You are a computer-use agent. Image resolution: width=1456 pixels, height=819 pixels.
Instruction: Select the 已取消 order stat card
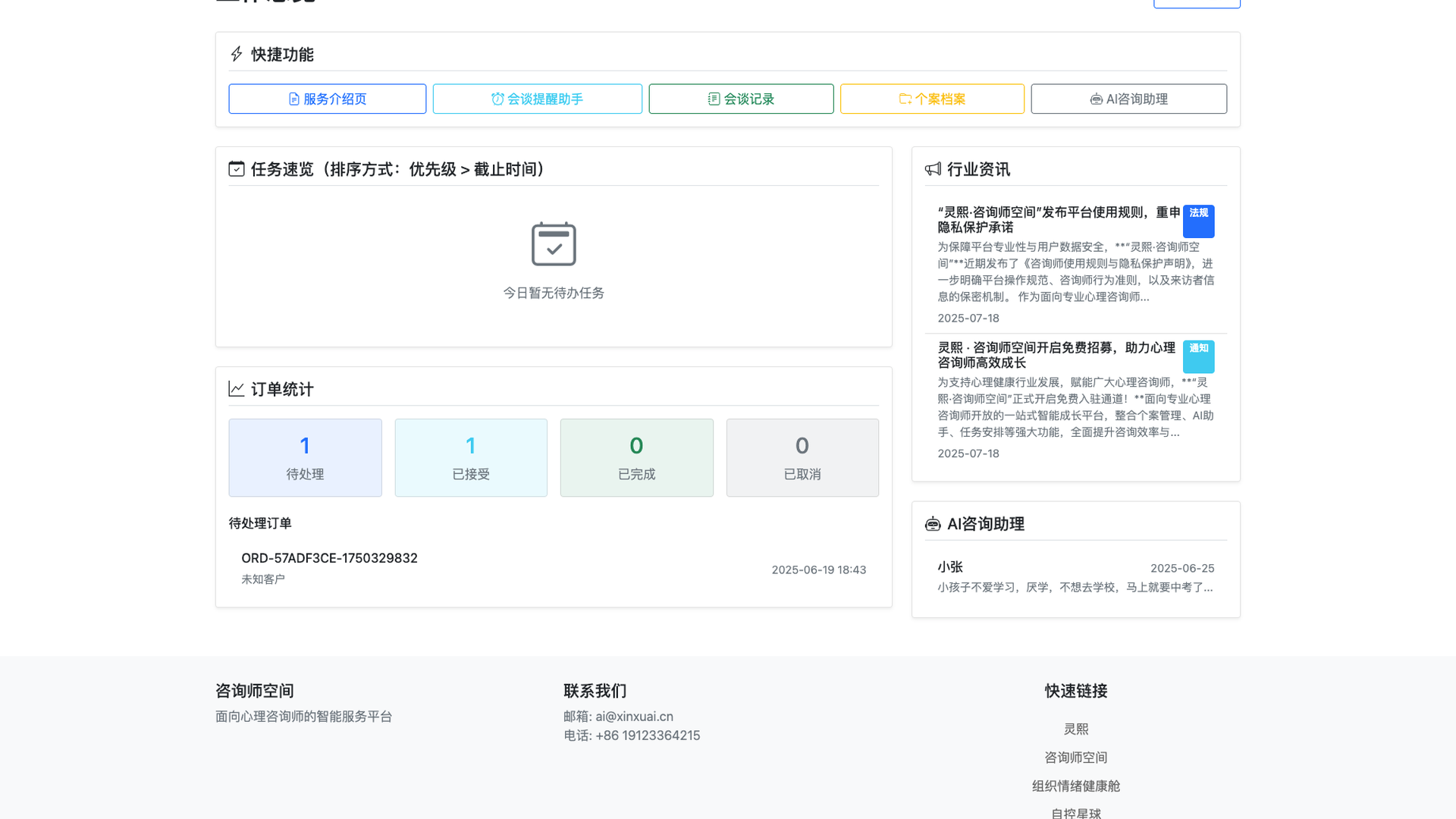pos(802,458)
